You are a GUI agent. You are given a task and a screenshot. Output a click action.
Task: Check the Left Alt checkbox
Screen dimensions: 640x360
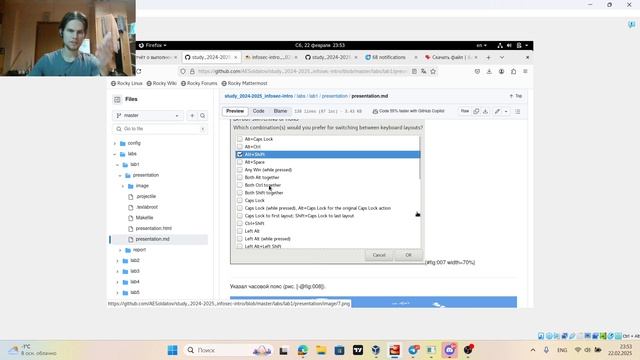[240, 231]
